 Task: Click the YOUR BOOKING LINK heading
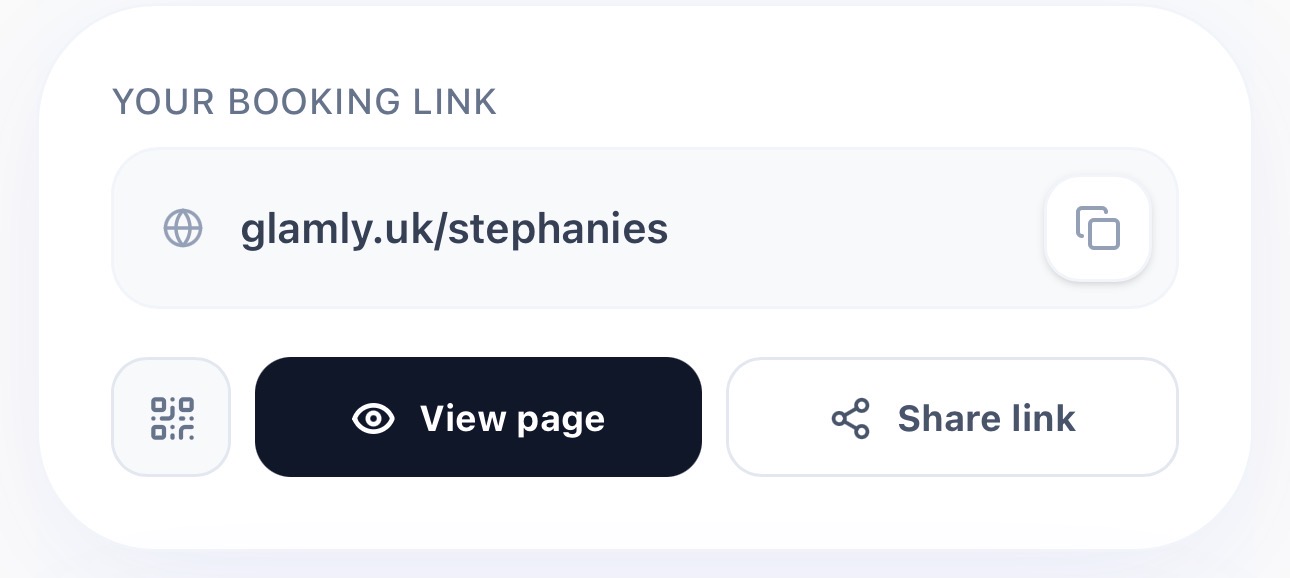[x=304, y=101]
